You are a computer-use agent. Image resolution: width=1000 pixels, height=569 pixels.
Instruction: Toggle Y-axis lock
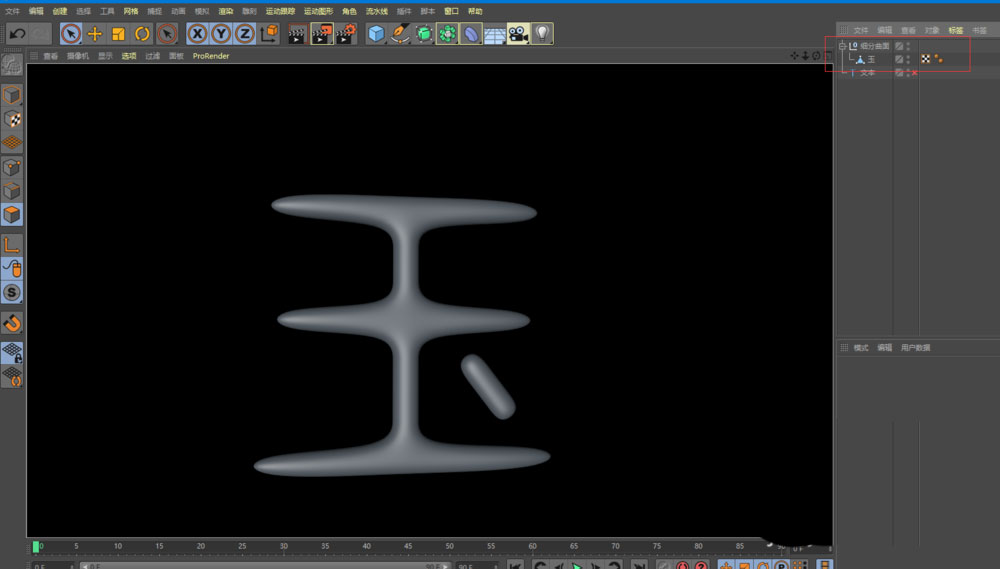pos(221,34)
